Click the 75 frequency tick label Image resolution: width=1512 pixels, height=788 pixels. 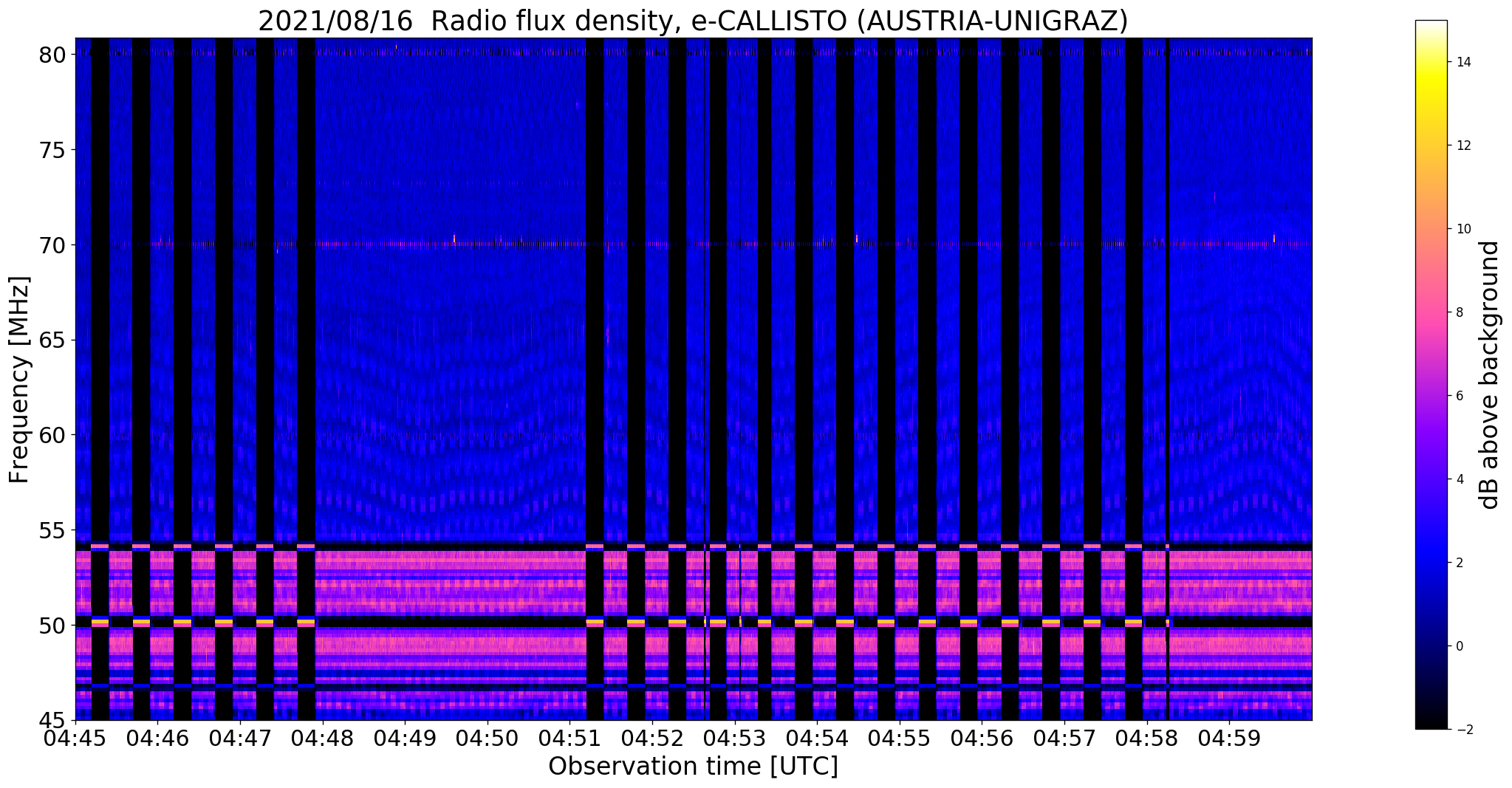[x=53, y=150]
